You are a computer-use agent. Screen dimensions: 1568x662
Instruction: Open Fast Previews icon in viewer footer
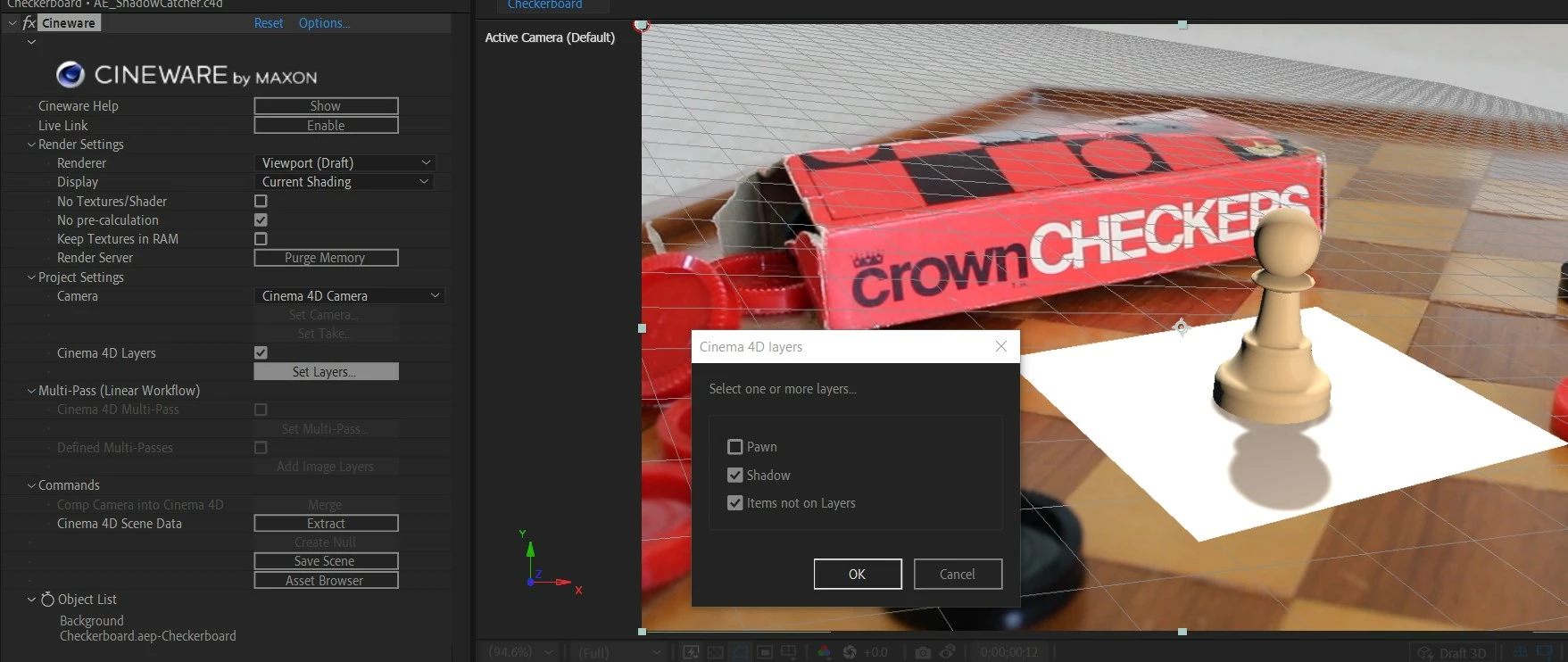691,652
